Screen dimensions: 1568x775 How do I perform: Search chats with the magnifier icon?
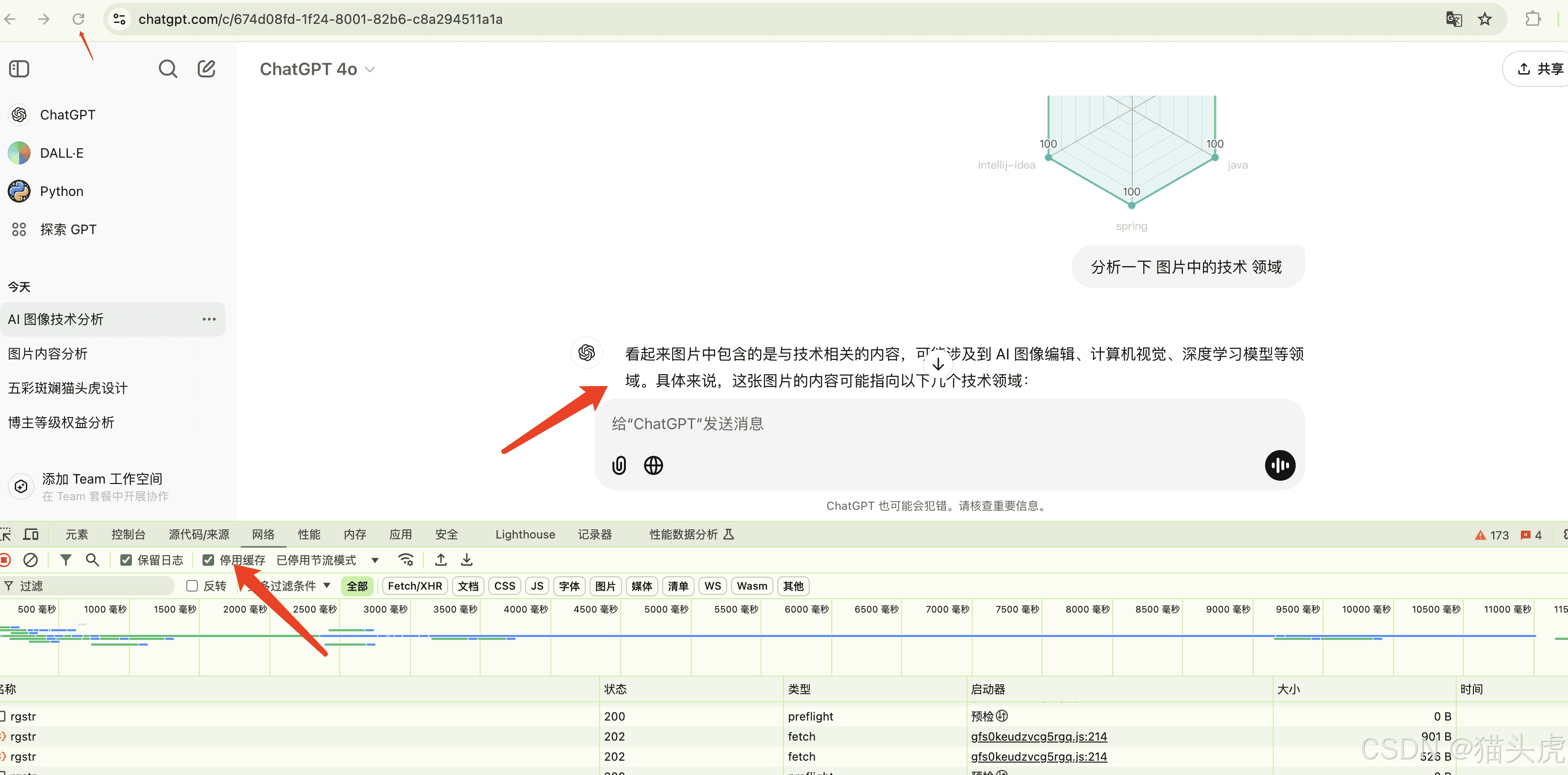pyautogui.click(x=167, y=69)
